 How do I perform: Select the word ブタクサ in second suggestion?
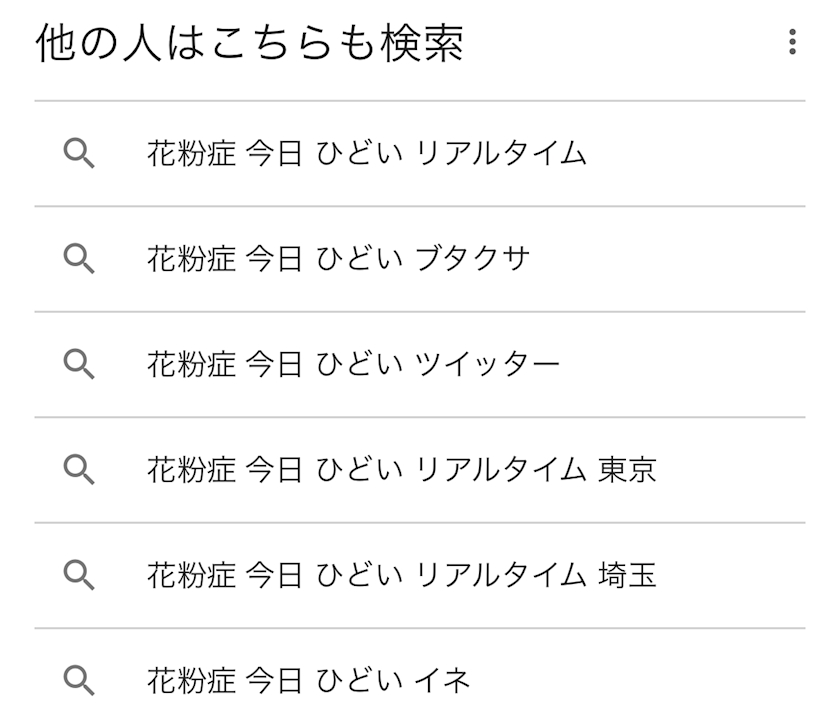click(x=472, y=259)
